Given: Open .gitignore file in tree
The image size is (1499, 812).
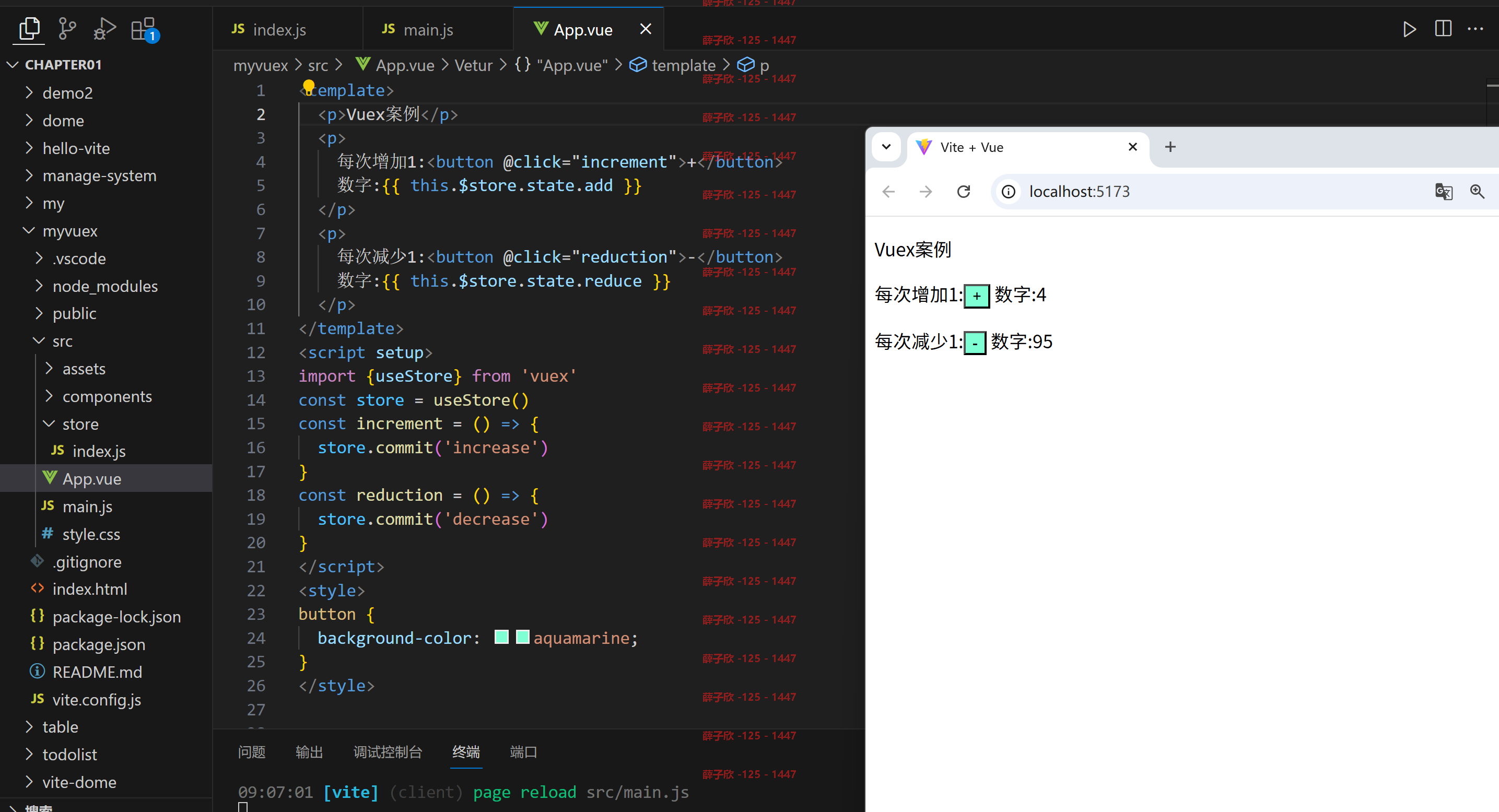Looking at the screenshot, I should [107, 561].
